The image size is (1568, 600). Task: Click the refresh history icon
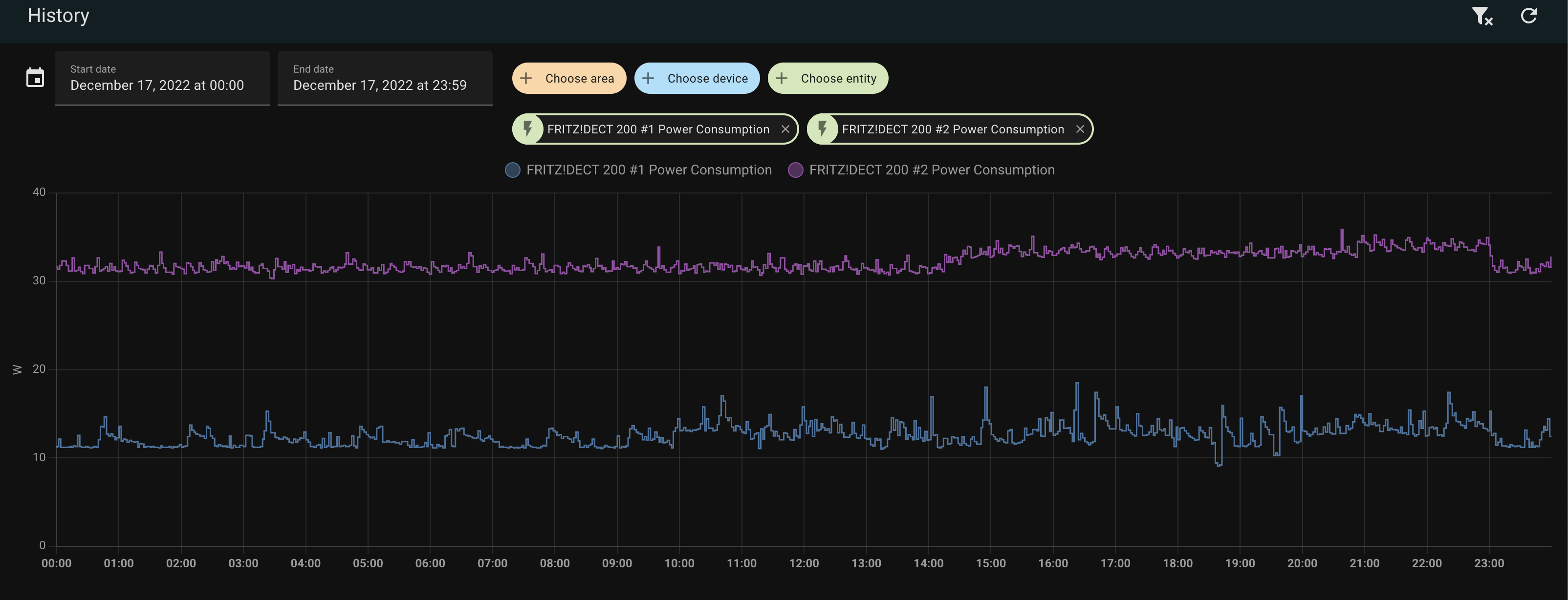coord(1528,16)
